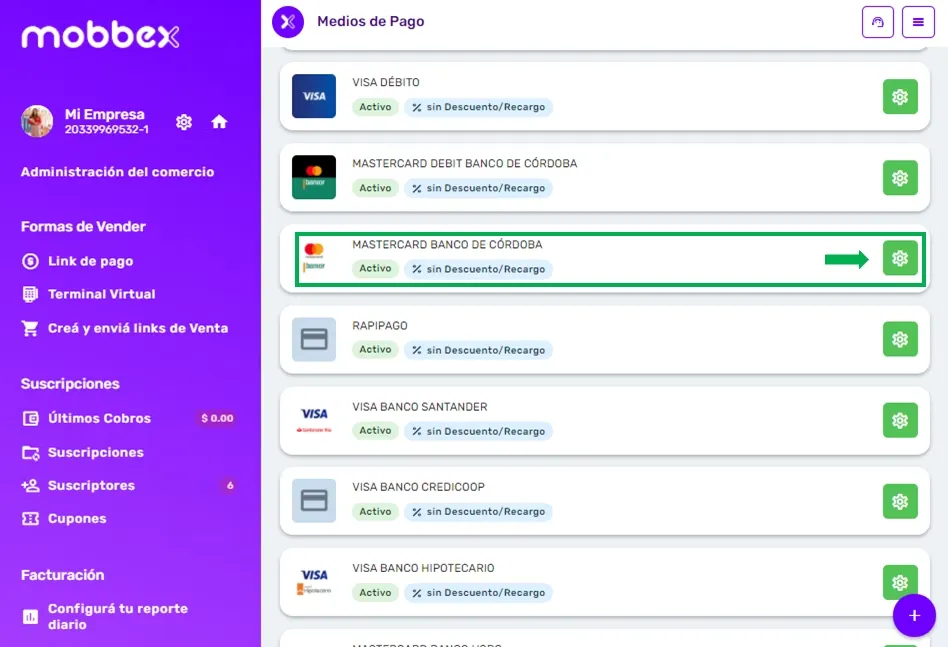Go to Últimos Cobros
Screen dimensions: 948x647
(x=86, y=418)
